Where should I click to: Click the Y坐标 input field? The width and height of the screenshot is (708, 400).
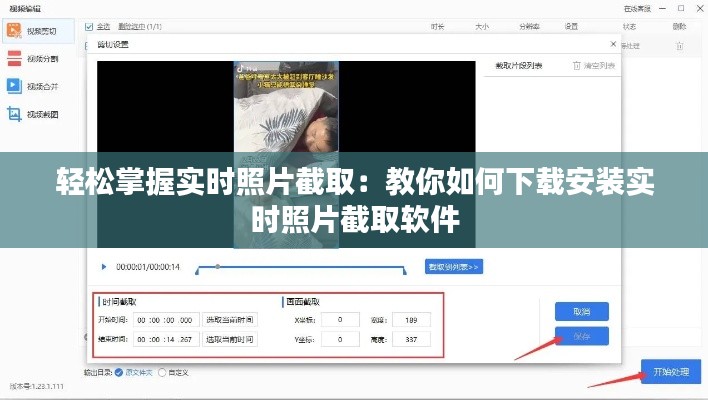pyautogui.click(x=340, y=339)
